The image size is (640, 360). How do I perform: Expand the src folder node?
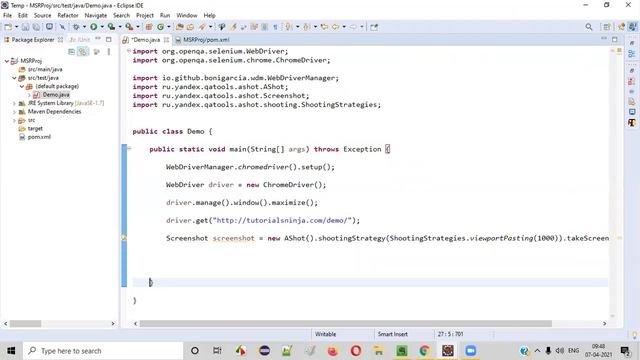pos(14,120)
